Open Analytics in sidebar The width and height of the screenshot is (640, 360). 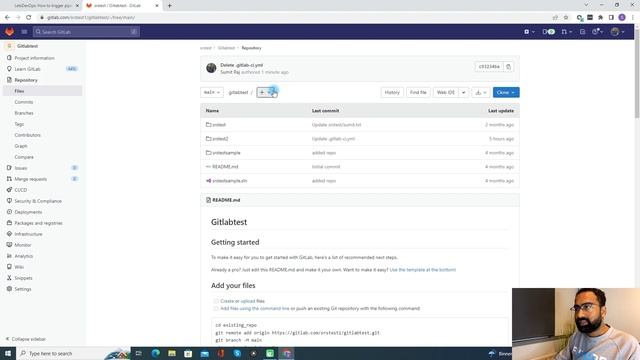coord(24,256)
